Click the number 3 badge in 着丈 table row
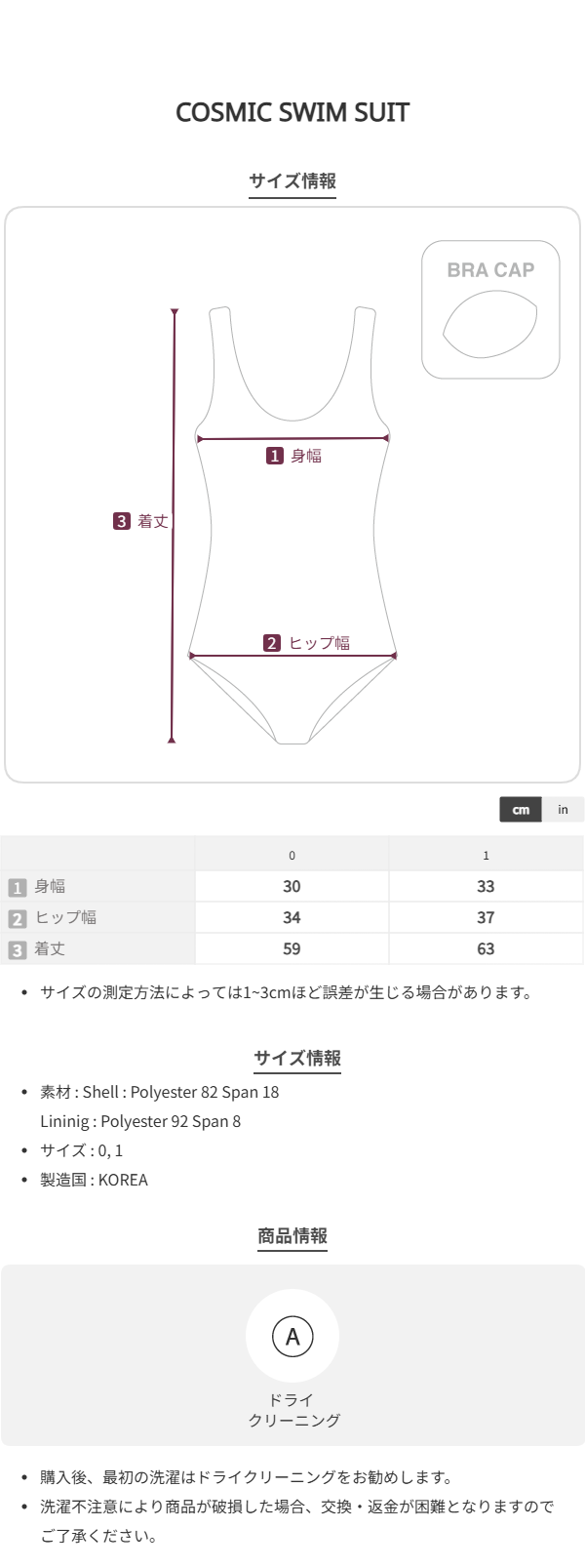This screenshot has height=1568, width=585. click(17, 949)
